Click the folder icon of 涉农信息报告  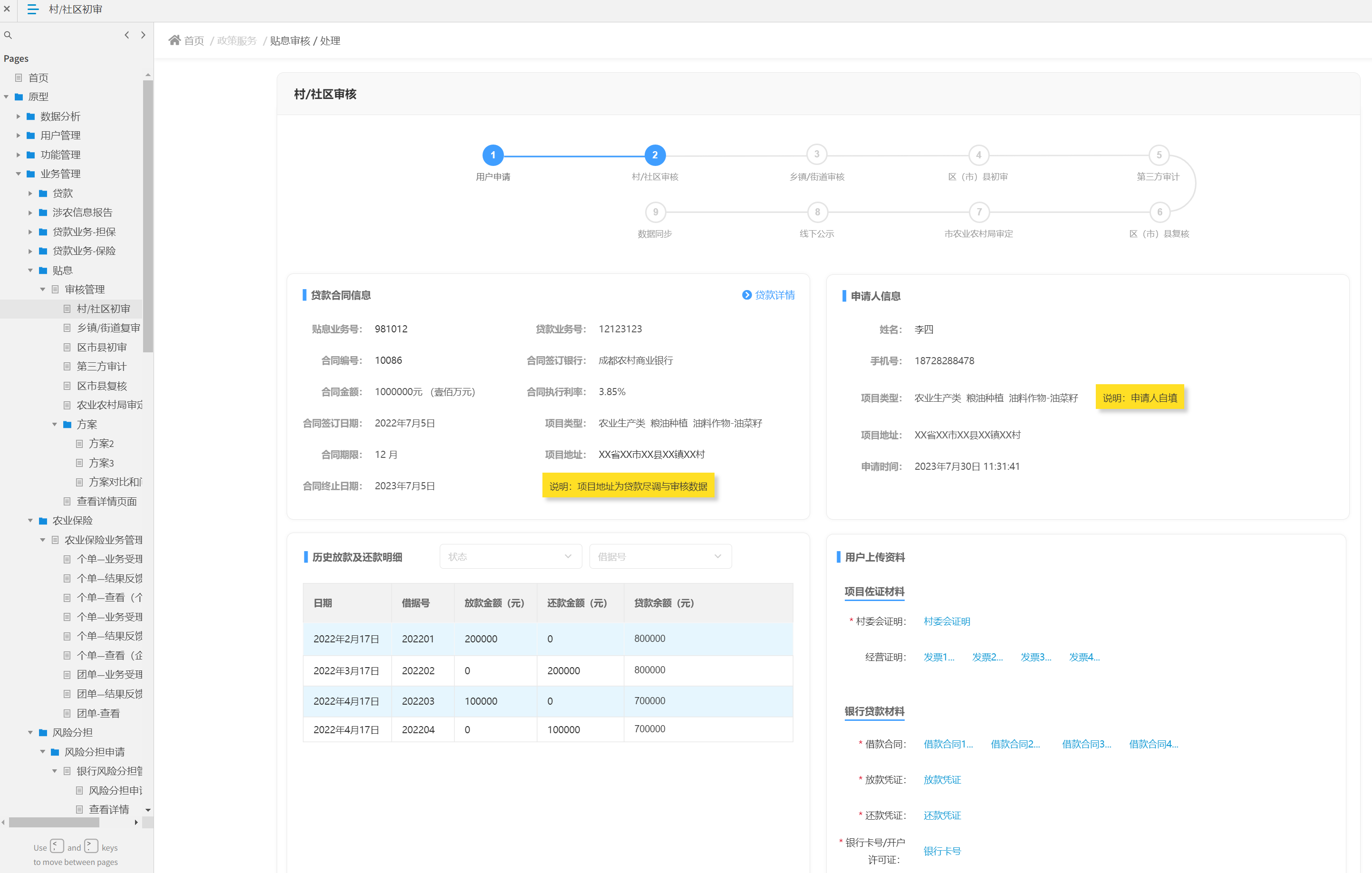43,213
